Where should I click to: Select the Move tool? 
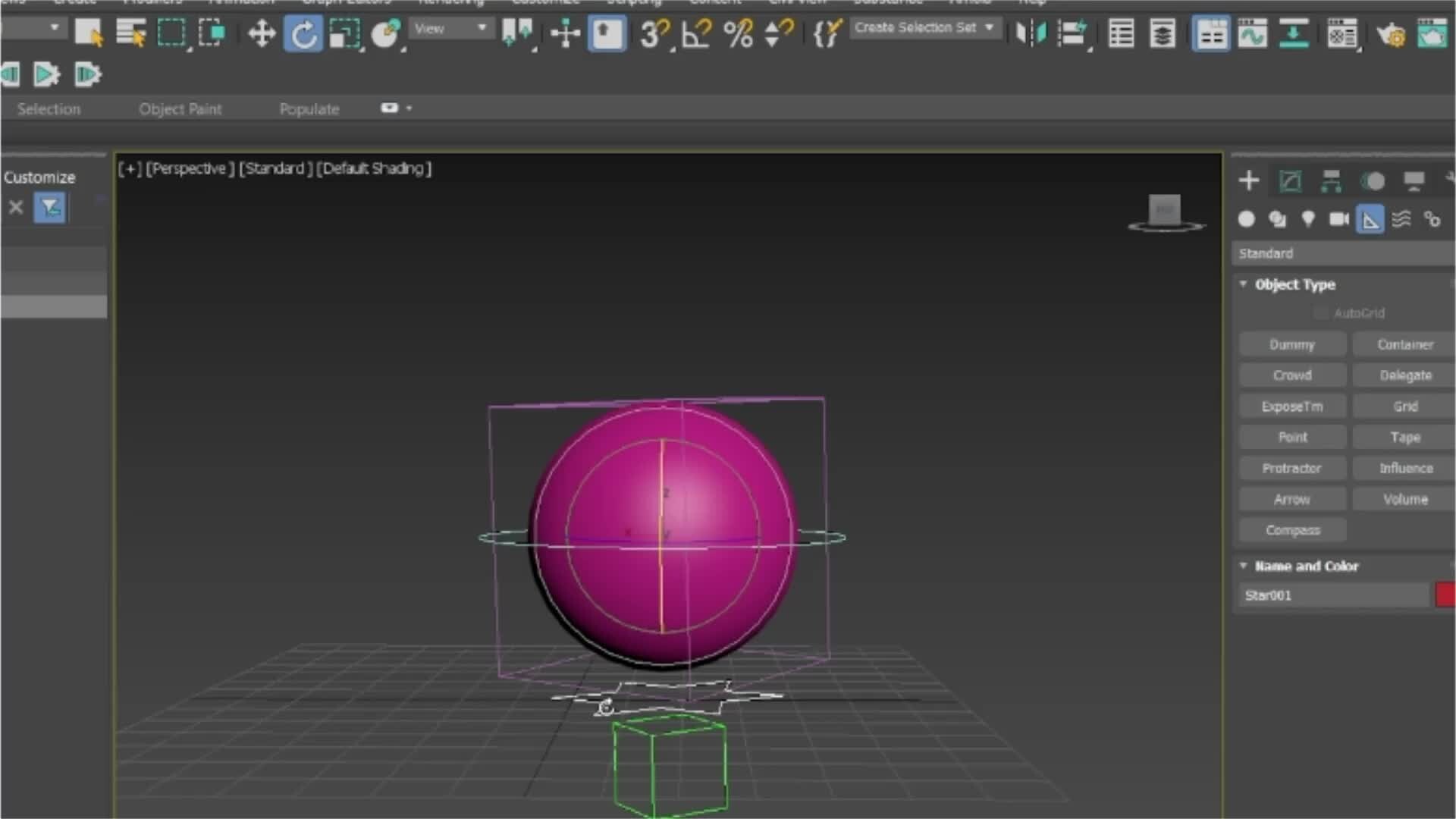click(261, 33)
